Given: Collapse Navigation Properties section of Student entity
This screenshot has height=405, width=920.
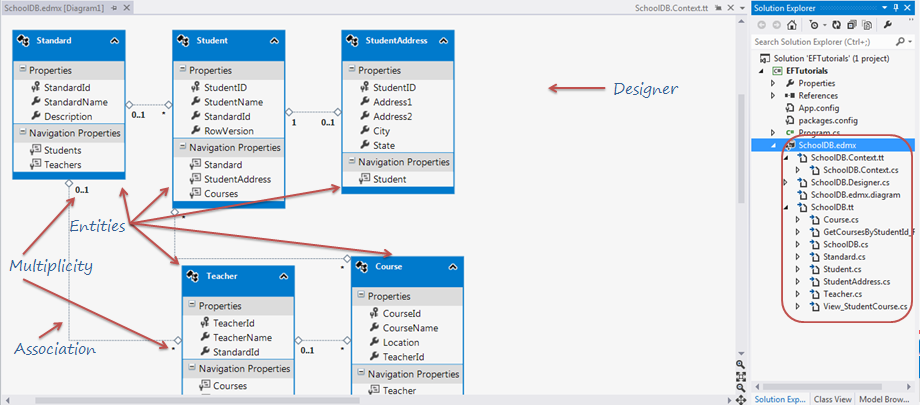Looking at the screenshot, I should (x=183, y=147).
